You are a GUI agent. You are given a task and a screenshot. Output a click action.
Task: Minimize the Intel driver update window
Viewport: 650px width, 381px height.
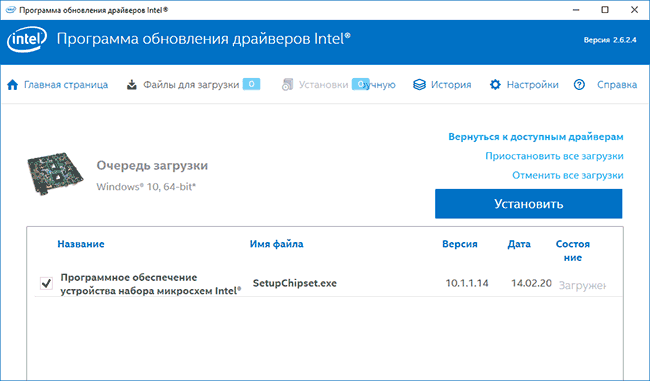click(576, 10)
